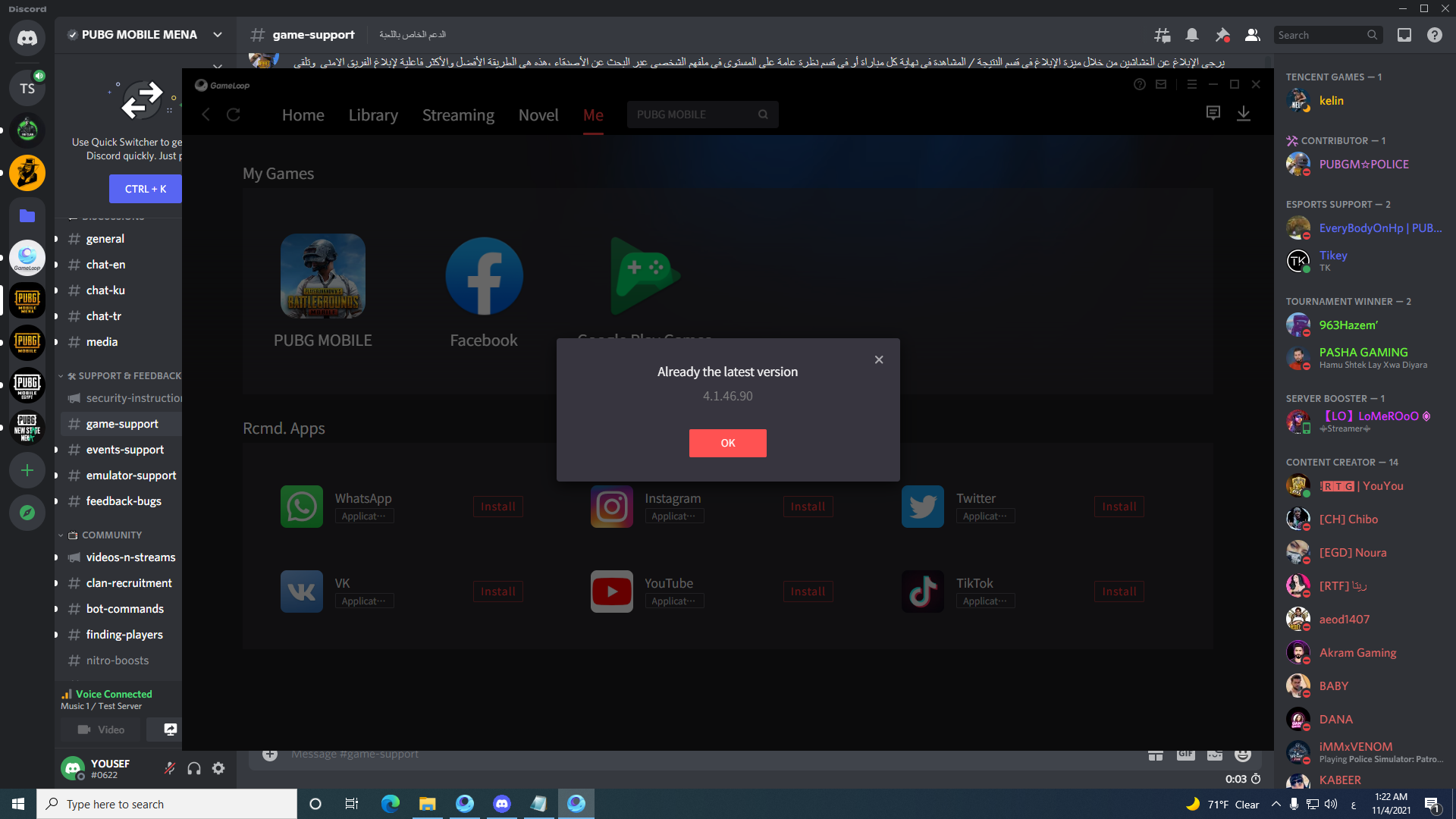Open the Streaming tab in GameLoop
This screenshot has width=1456, height=819.
(x=458, y=115)
